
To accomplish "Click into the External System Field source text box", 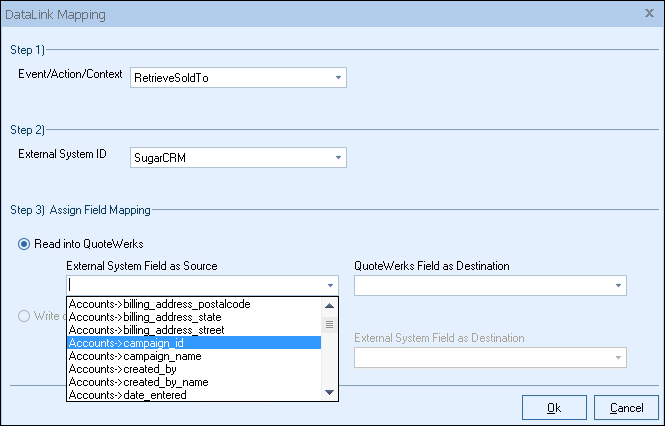I will pyautogui.click(x=193, y=285).
